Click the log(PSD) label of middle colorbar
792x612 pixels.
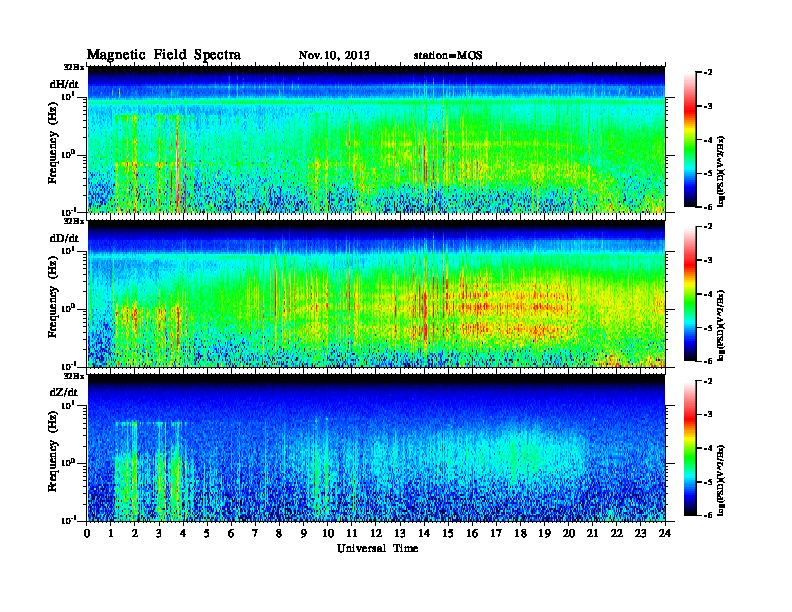(721, 325)
